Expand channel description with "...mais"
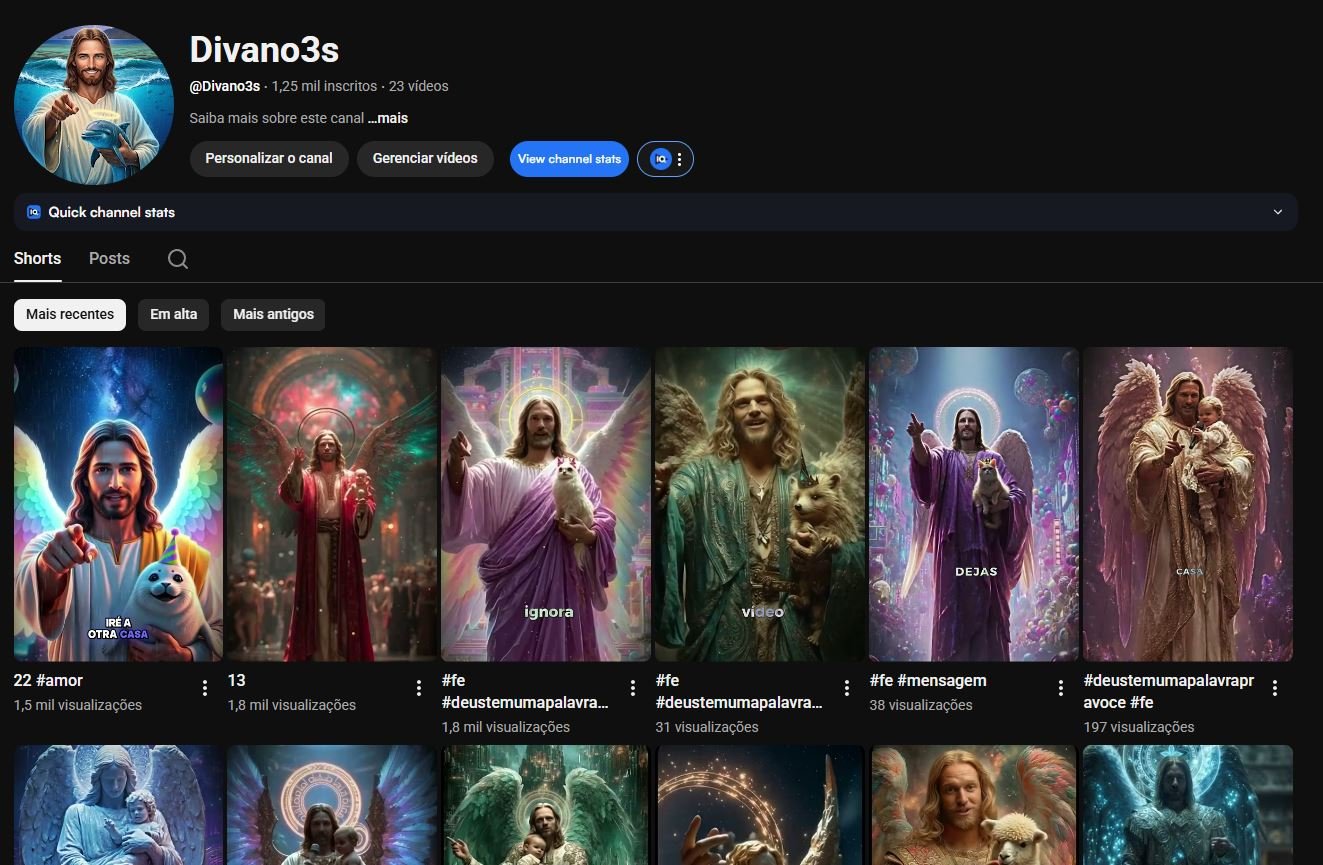 [388, 118]
